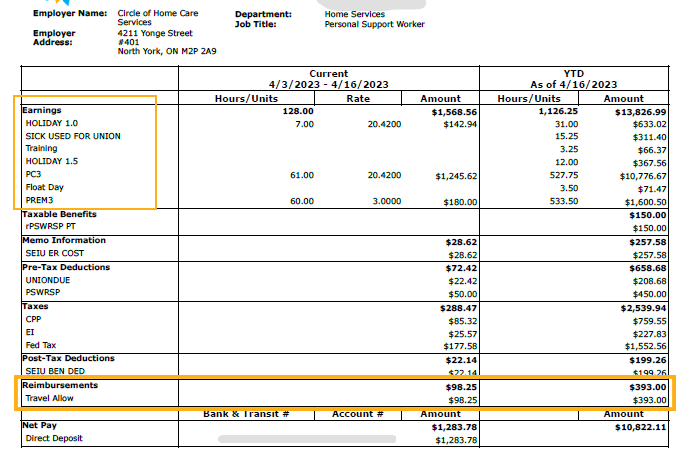Select the Direct Deposit row label
This screenshot has height=454, width=687.
[57, 438]
